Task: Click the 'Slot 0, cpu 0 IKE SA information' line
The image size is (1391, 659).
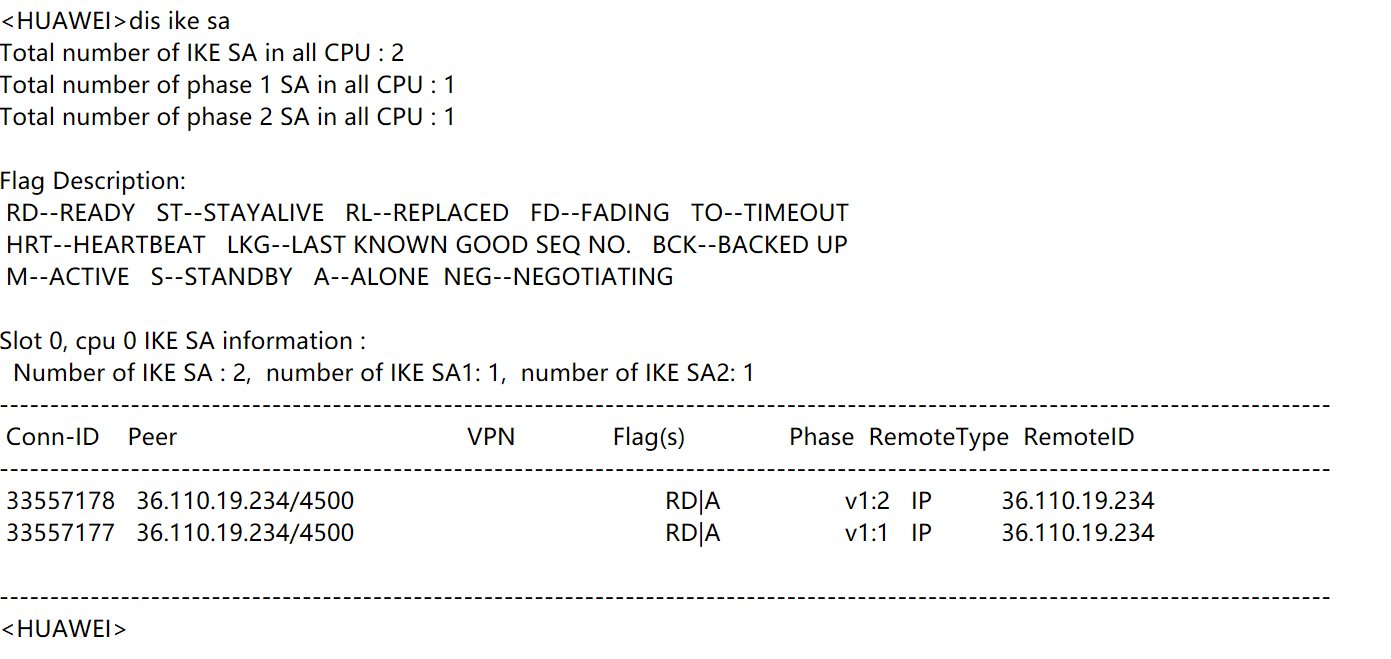Action: [x=176, y=341]
